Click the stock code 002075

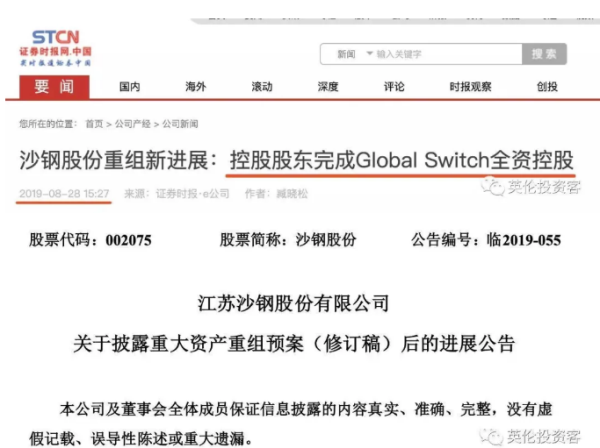click(129, 240)
